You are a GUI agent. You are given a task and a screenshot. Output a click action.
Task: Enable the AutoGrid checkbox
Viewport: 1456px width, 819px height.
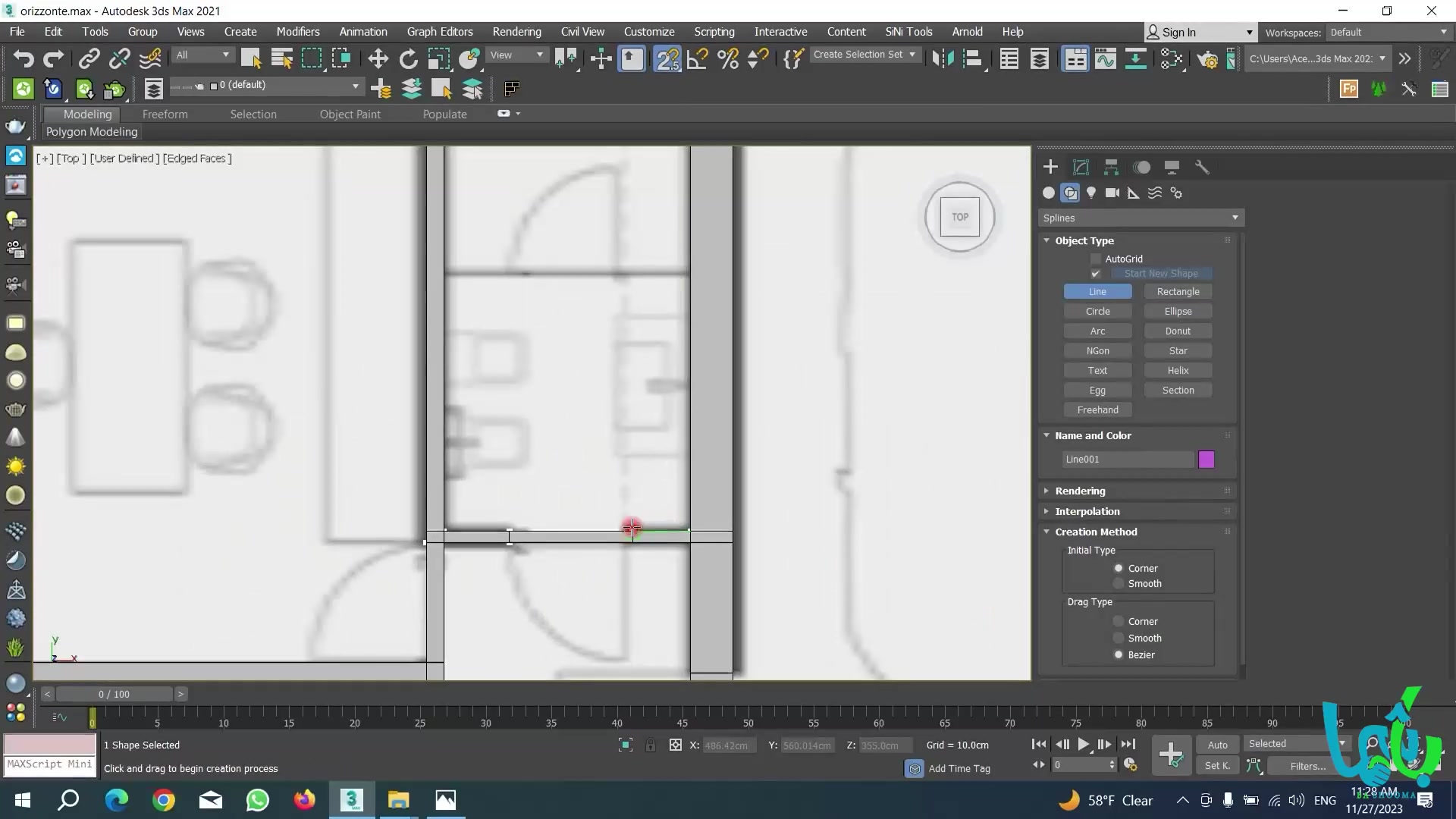pyautogui.click(x=1096, y=259)
